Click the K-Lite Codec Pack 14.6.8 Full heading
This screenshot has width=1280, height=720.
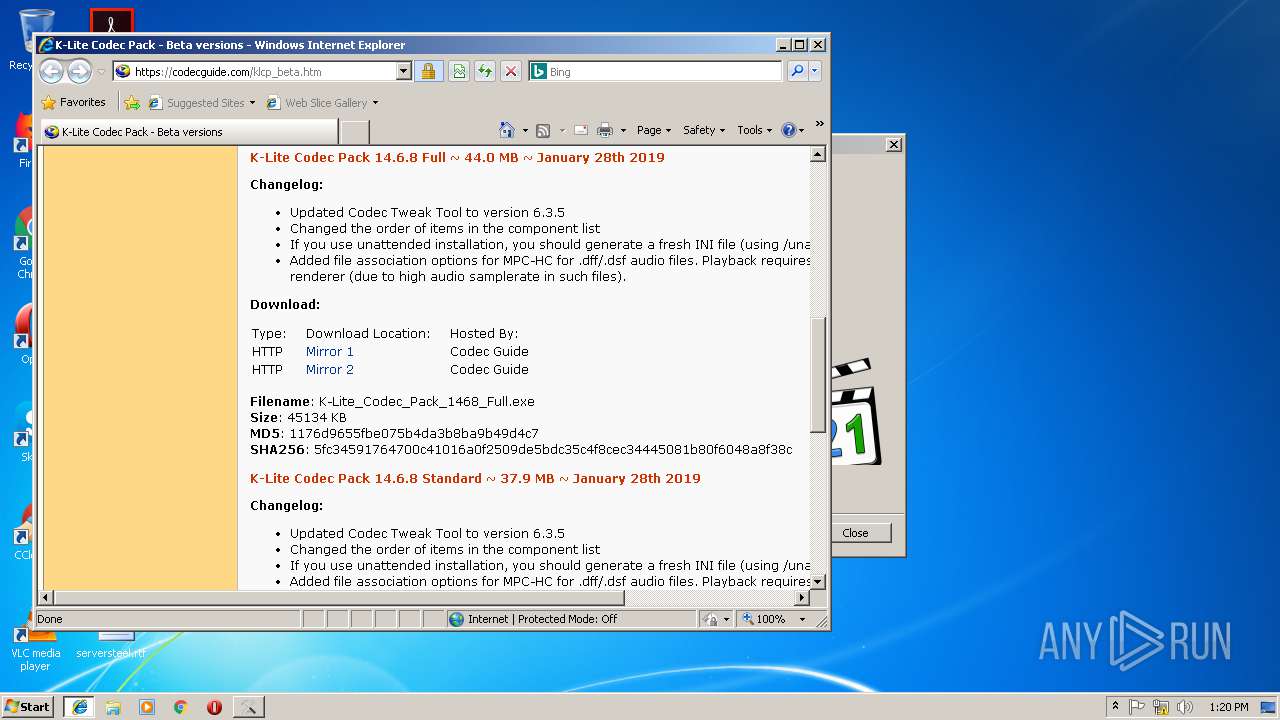[x=457, y=157]
